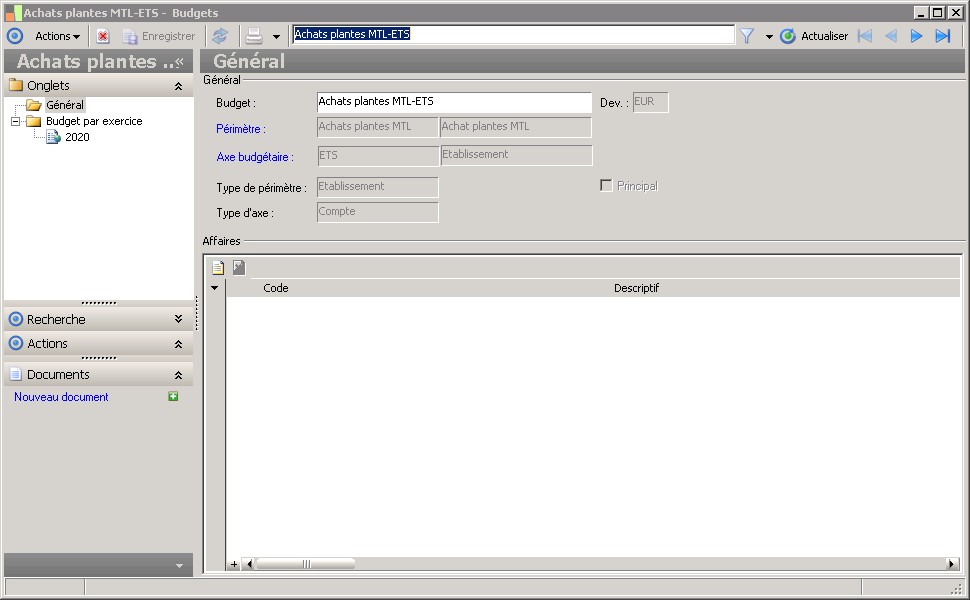Click the Enregistrer save button

click(159, 36)
